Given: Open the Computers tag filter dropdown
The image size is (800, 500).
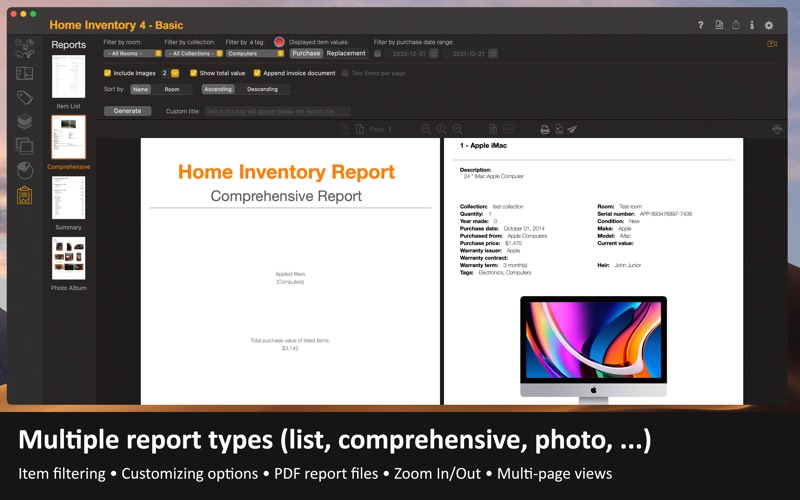Looking at the screenshot, I should [255, 53].
